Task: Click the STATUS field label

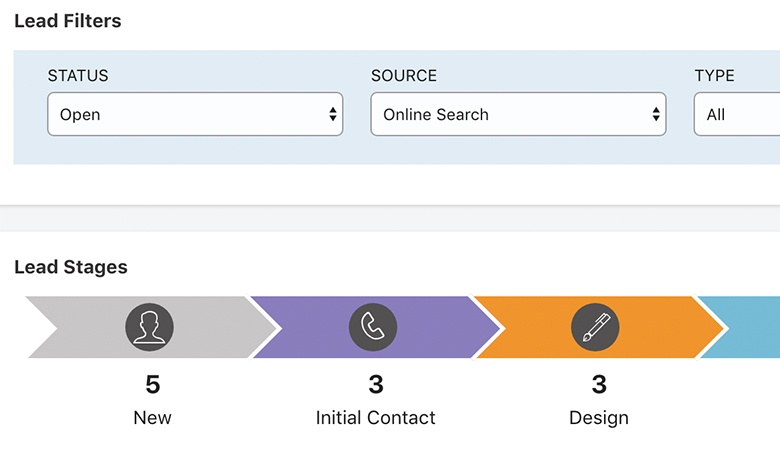Action: [78, 76]
